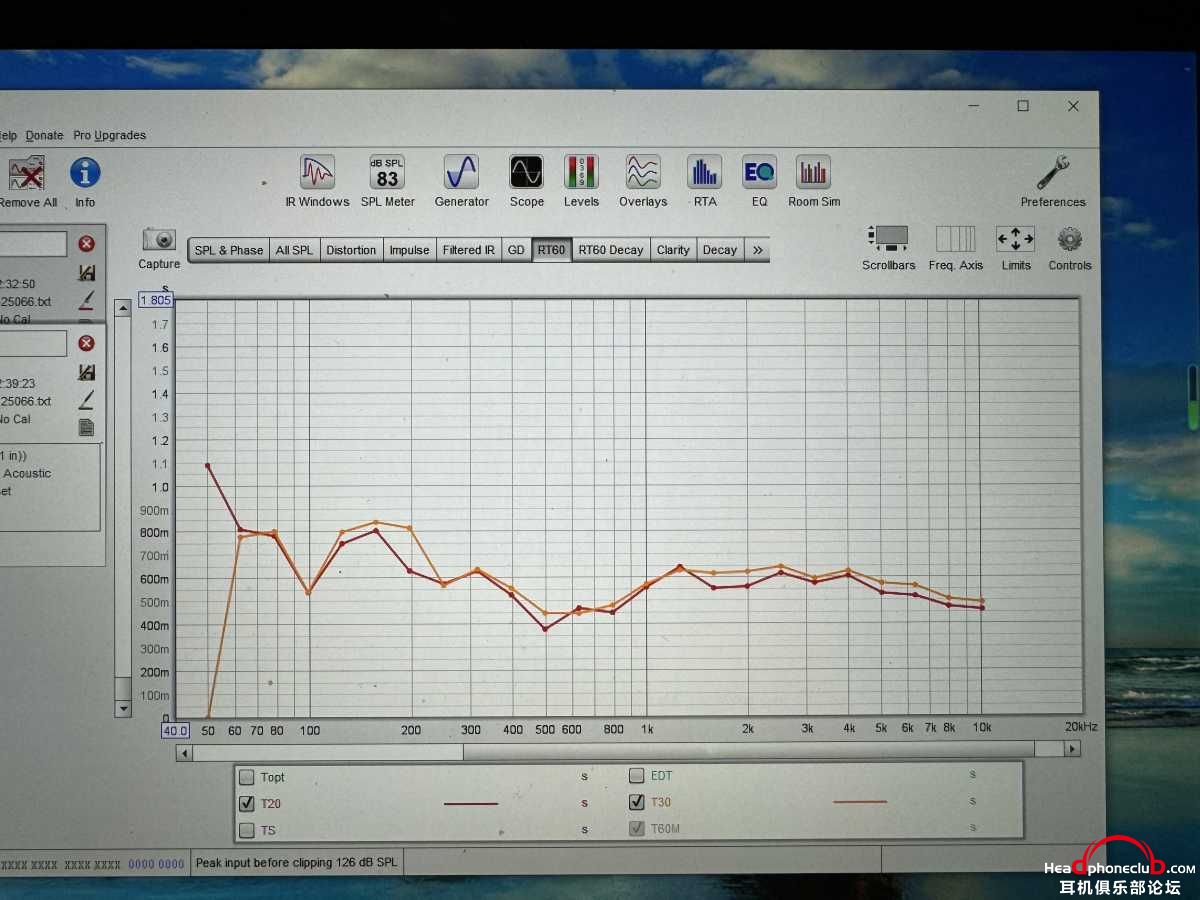Remove the second measurement with the red X
The image size is (1200, 900).
pos(87,343)
